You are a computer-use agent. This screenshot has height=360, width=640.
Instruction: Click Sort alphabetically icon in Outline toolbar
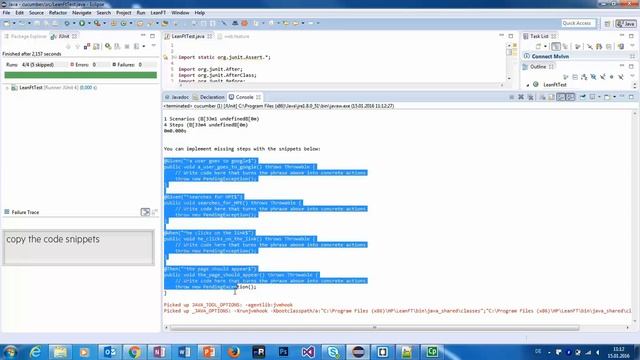[x=584, y=77]
